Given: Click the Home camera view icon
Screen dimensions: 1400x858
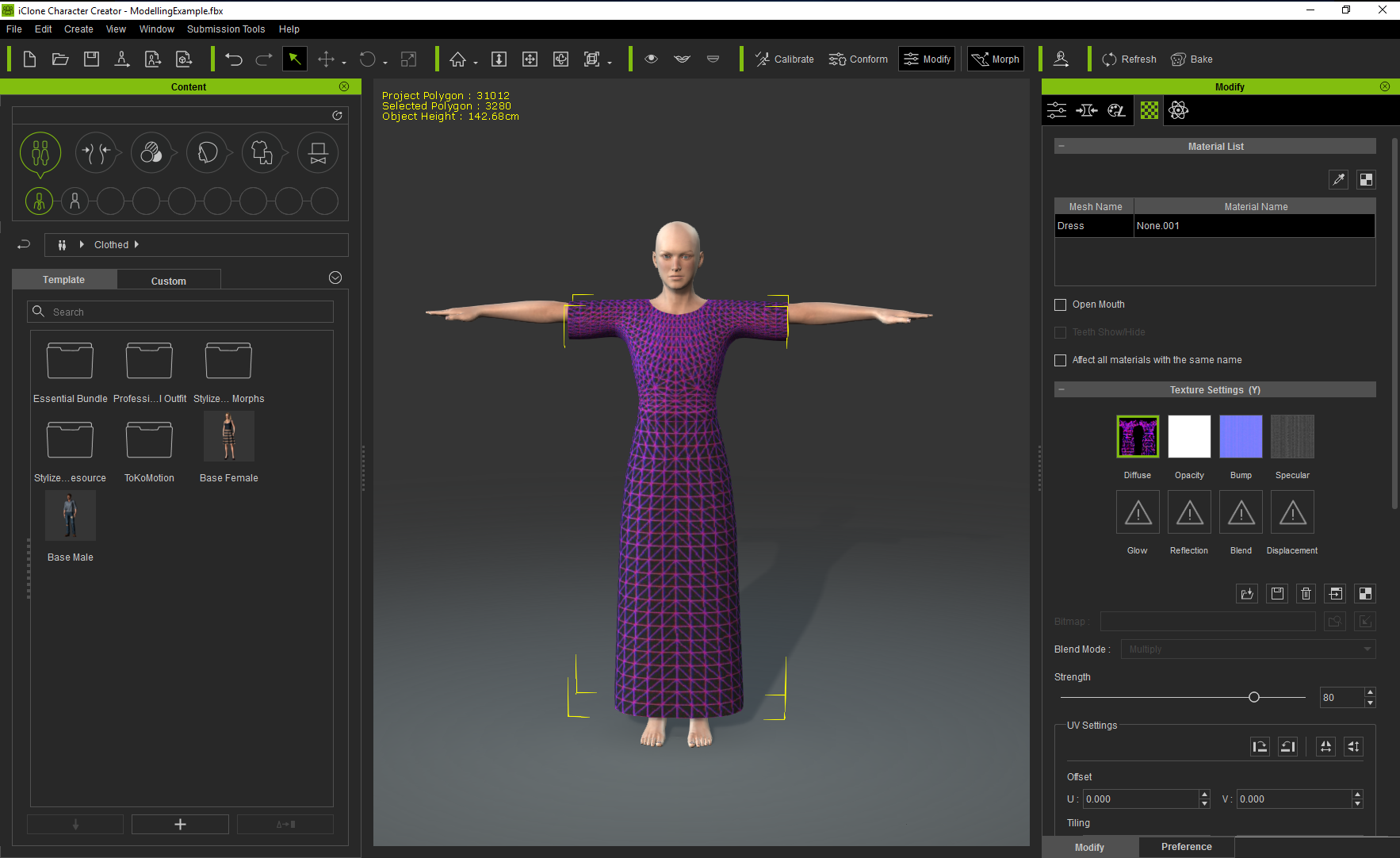Looking at the screenshot, I should point(457,59).
